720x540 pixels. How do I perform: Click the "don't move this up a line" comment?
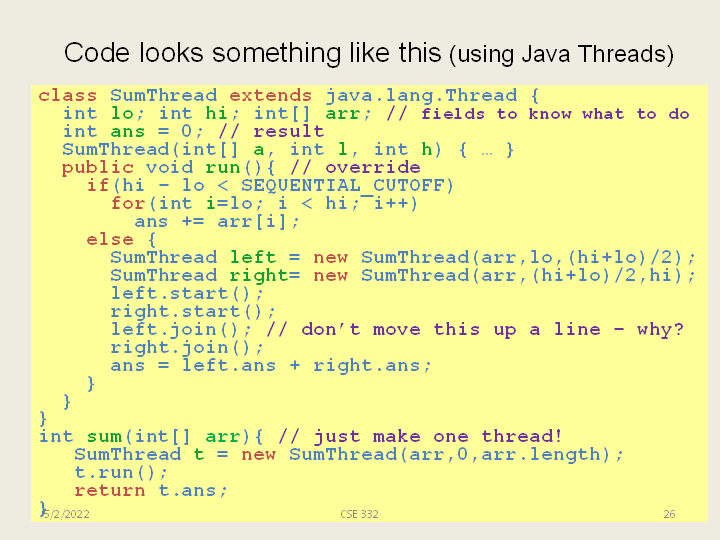click(492, 330)
